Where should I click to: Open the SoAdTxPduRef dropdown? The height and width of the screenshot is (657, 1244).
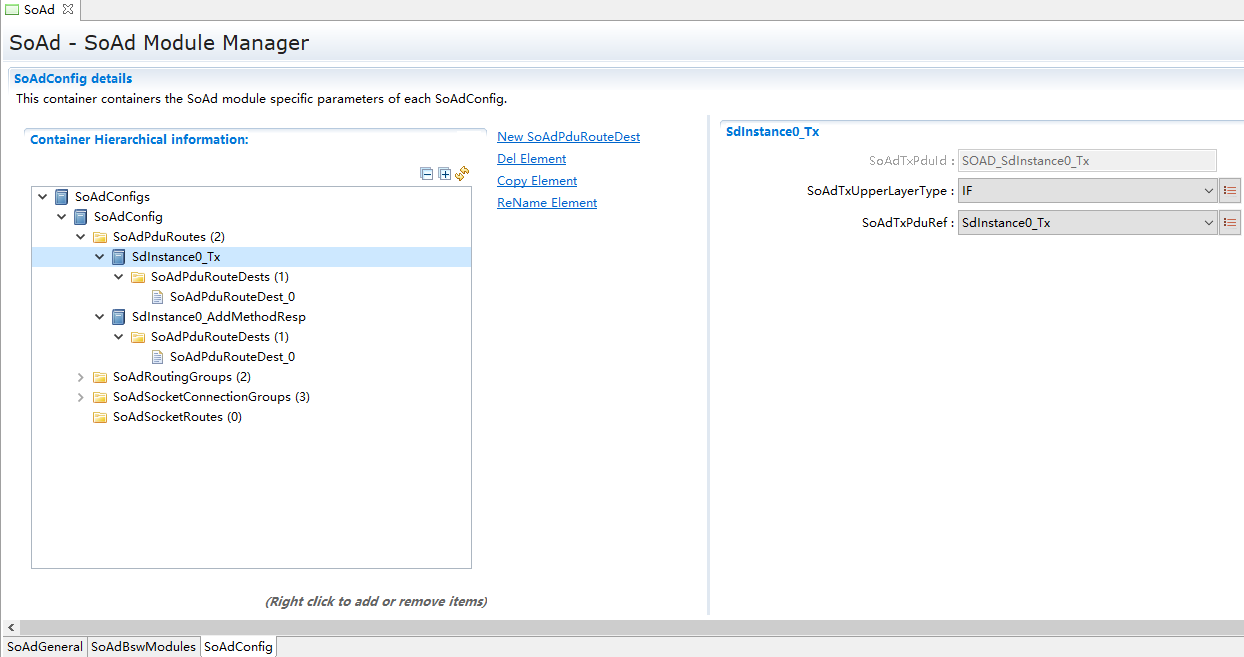pyautogui.click(x=1086, y=223)
